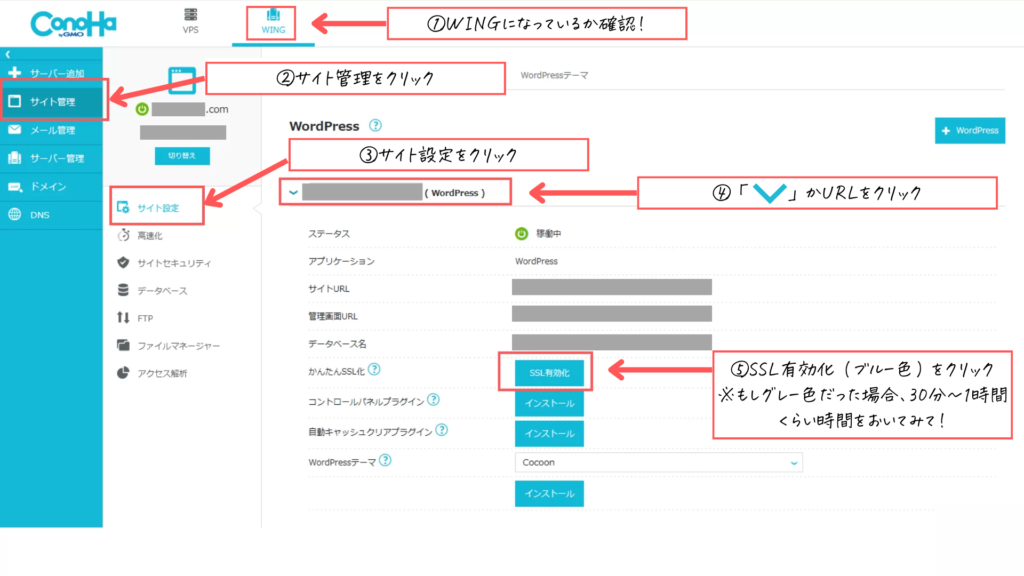This screenshot has height=576, width=1024.
Task: Click the サイト管理 square icon
Action: click(x=14, y=101)
